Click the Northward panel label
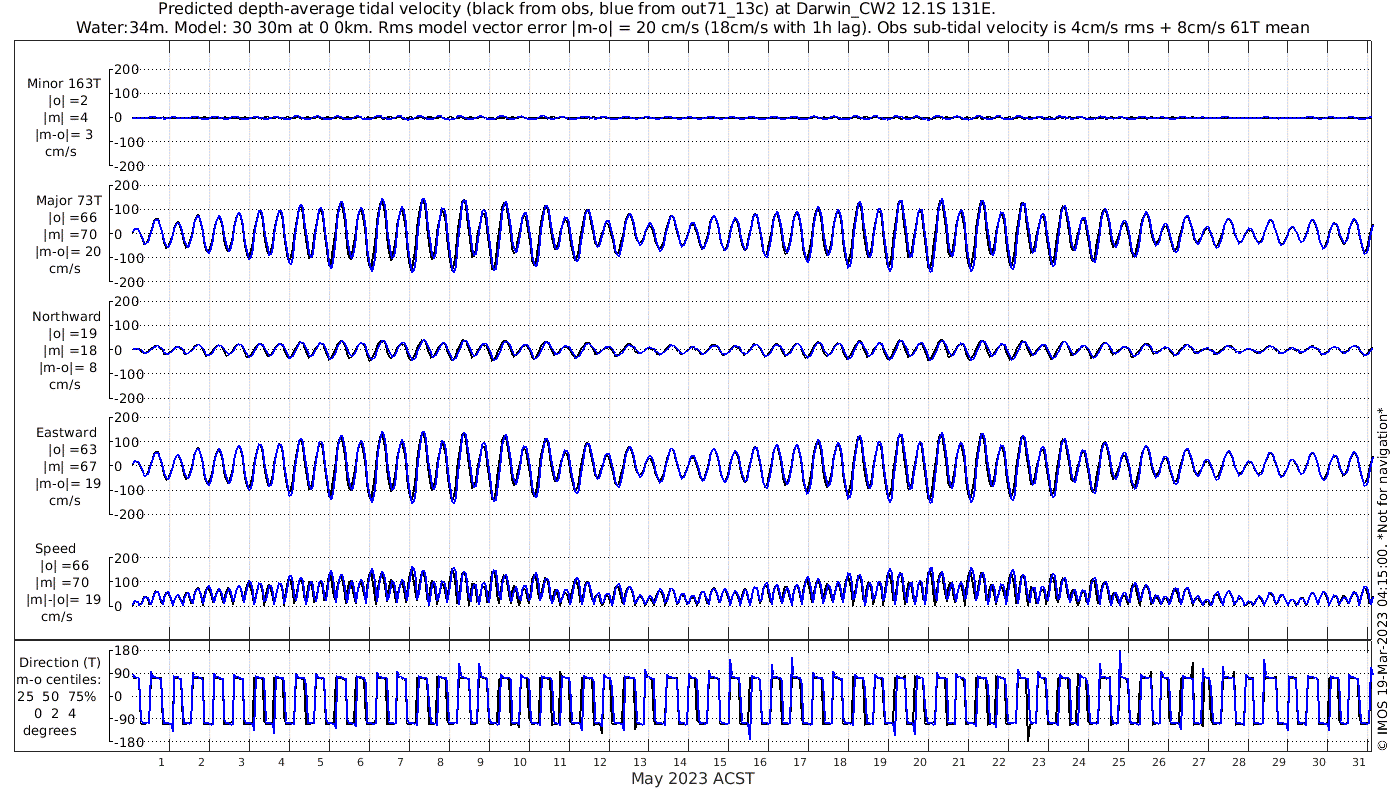Screen dimensions: 1400x800 point(66,317)
